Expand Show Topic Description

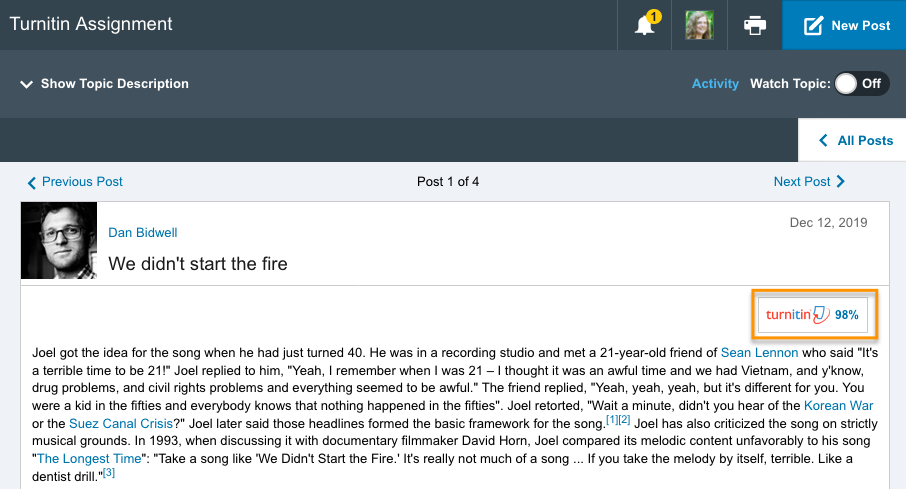(104, 84)
